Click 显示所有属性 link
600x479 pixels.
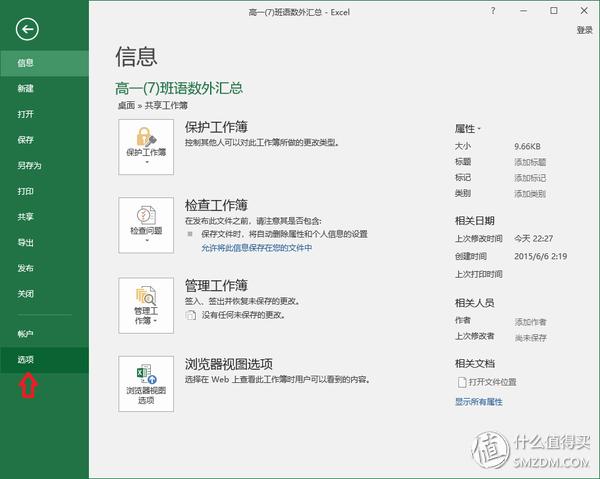(478, 402)
